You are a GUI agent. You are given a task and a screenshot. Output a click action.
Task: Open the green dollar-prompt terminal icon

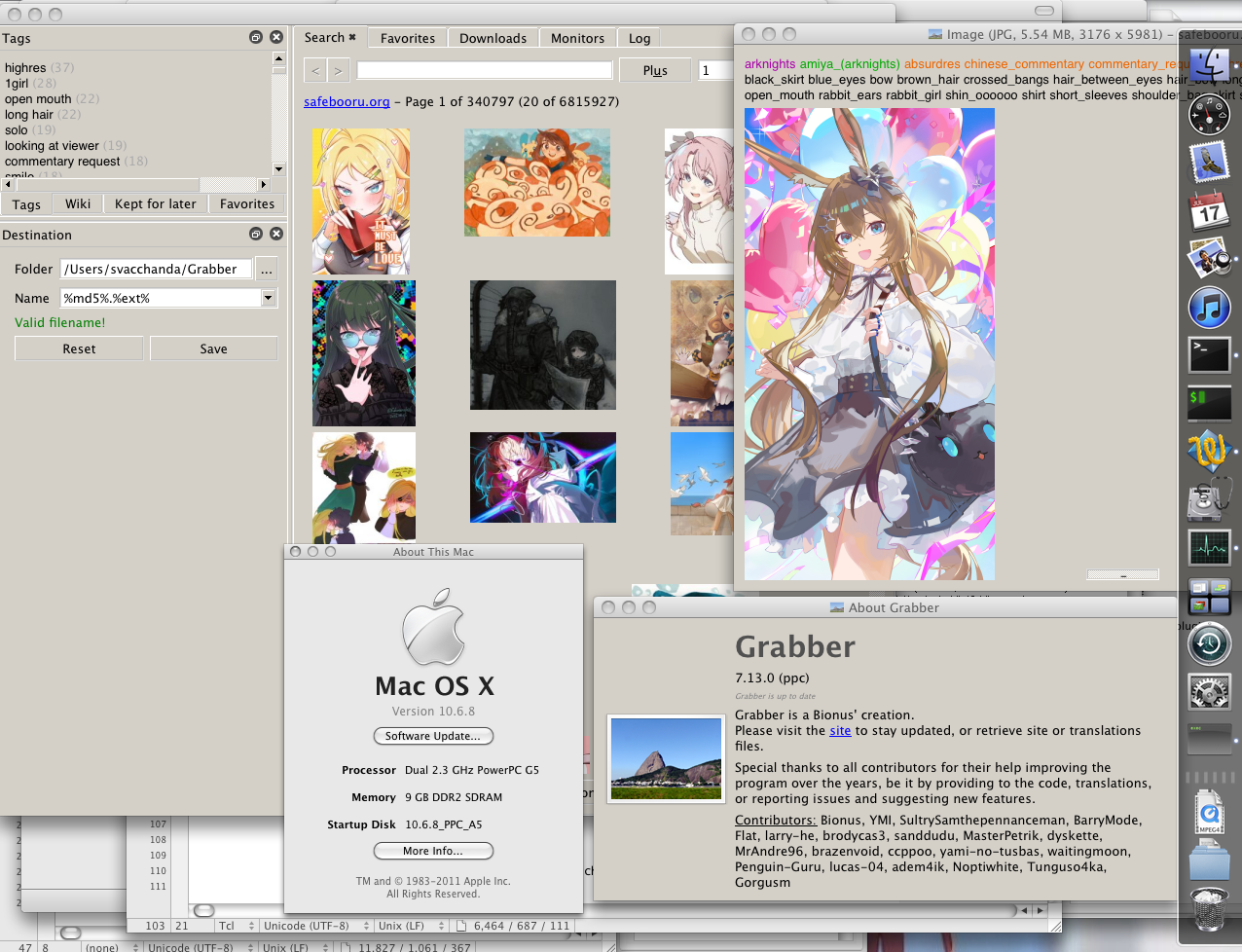coord(1210,404)
